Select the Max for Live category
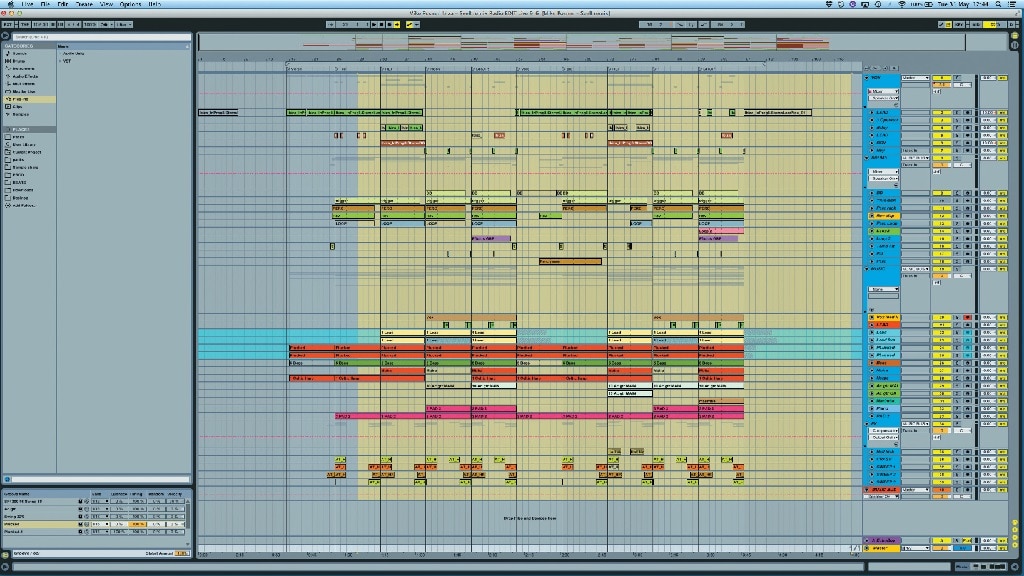This screenshot has width=1024, height=576. 23,91
